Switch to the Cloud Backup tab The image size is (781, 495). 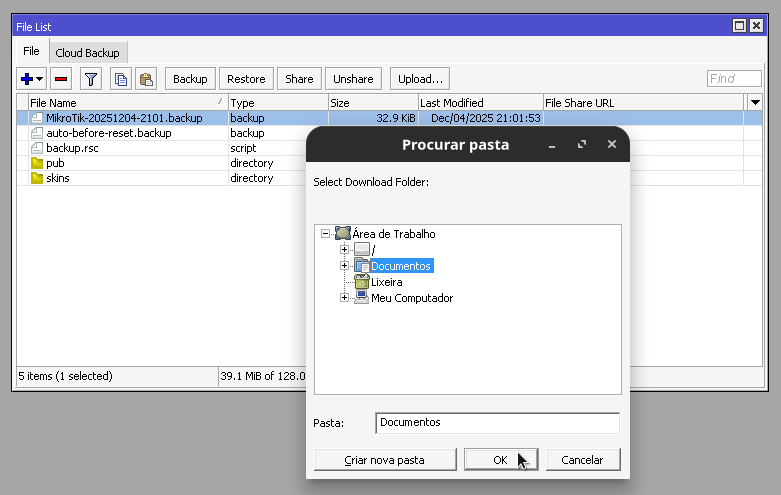(87, 52)
